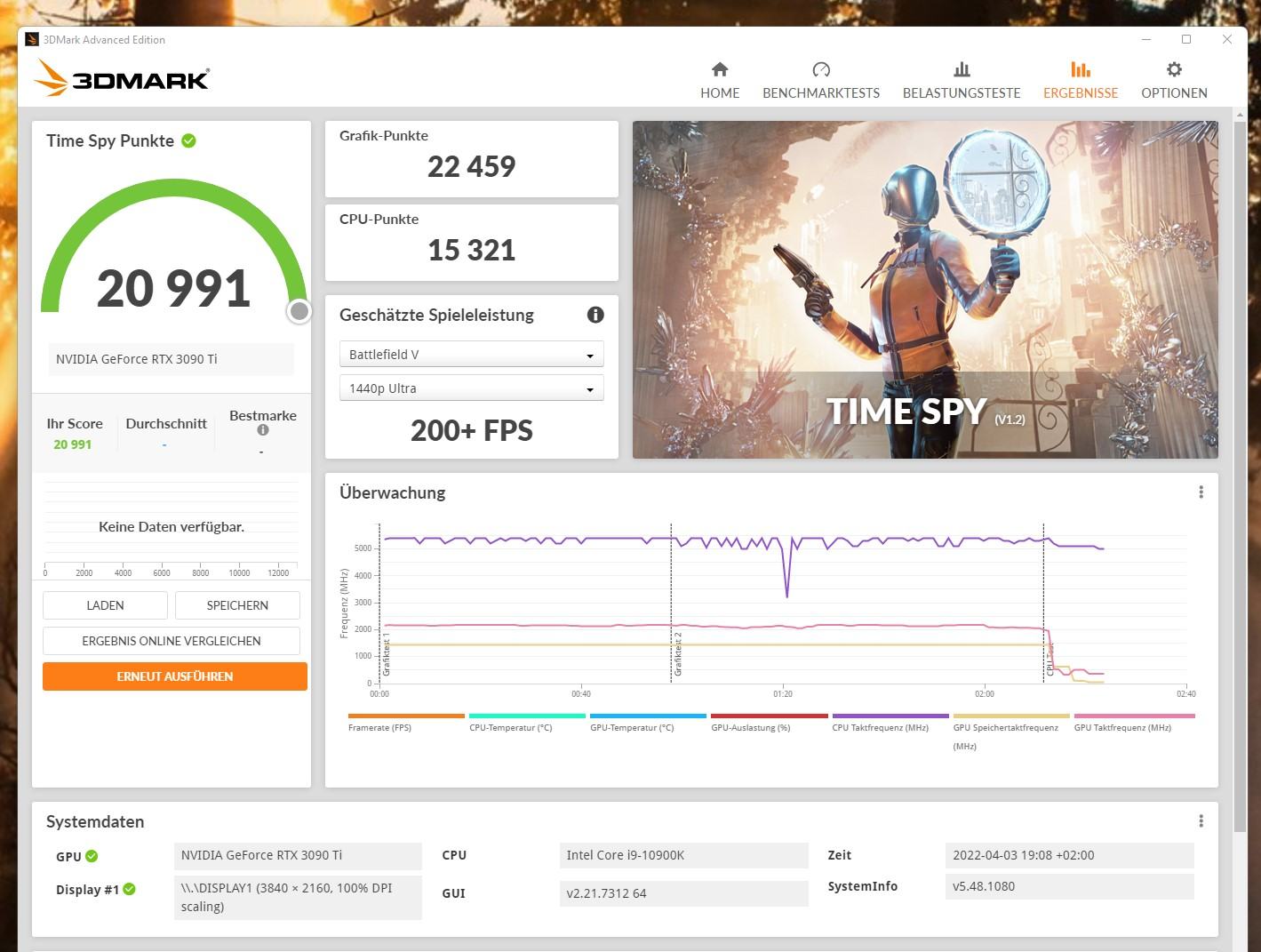Click the Zeit value 2022-04-03 19:08
This screenshot has width=1261, height=952.
point(1069,855)
